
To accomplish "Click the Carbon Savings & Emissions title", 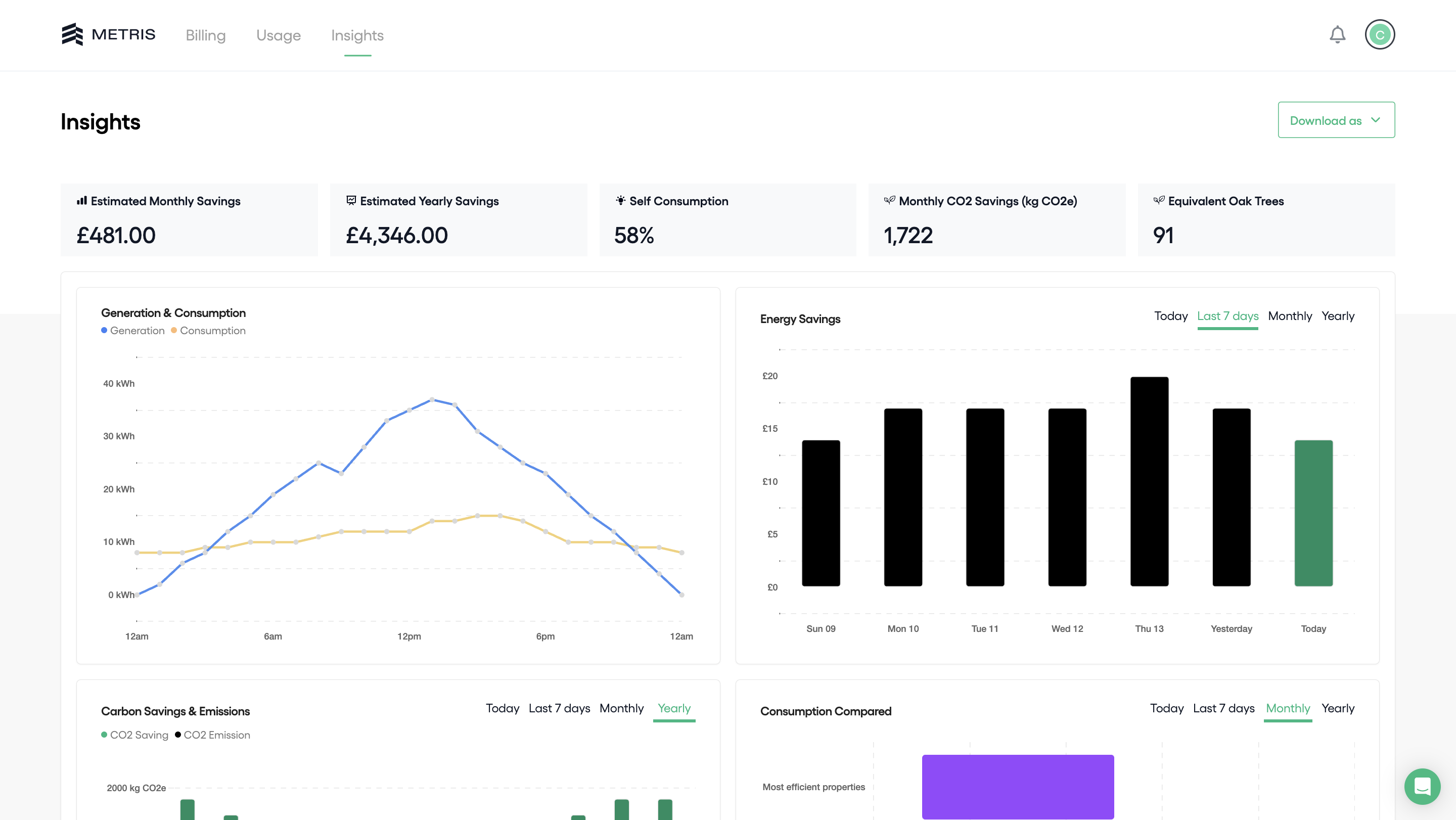I will click(175, 711).
